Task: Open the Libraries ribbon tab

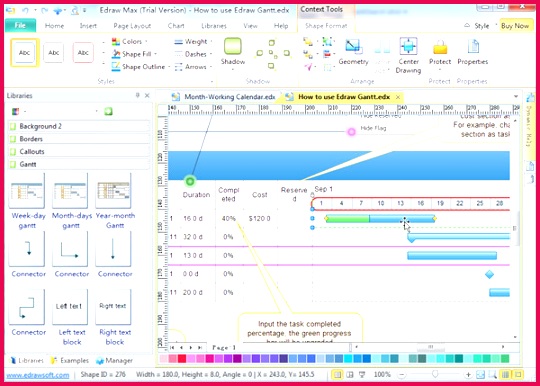Action: (214, 26)
